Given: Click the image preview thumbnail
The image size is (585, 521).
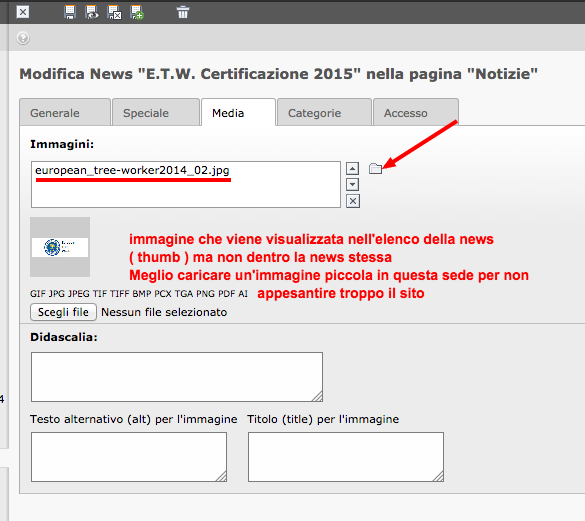Looking at the screenshot, I should (x=60, y=247).
